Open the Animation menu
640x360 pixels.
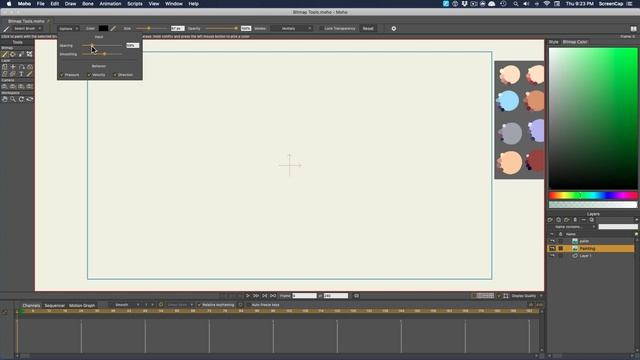click(110, 4)
